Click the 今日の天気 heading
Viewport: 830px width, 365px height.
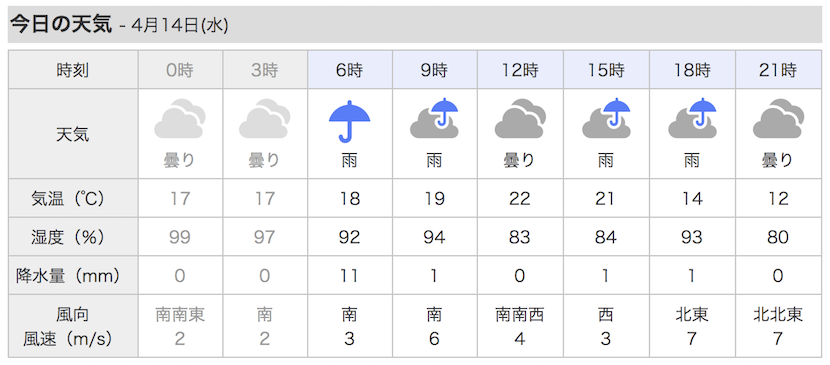click(x=61, y=25)
